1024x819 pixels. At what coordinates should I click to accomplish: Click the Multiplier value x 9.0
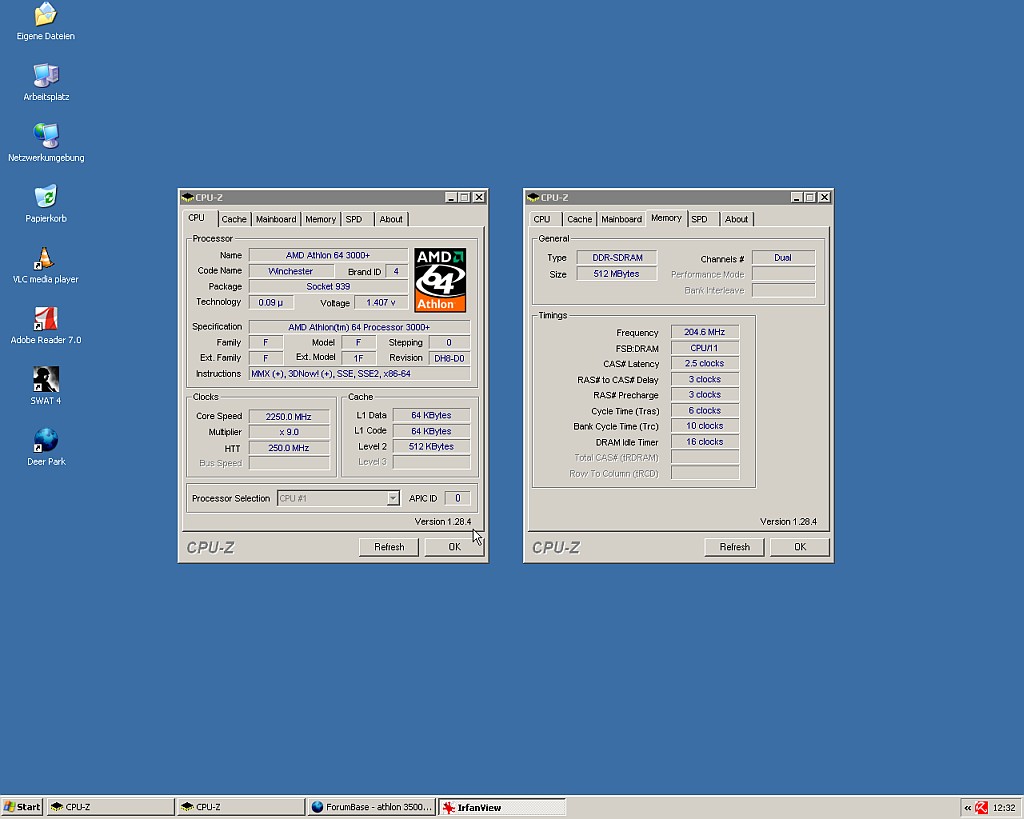[289, 432]
